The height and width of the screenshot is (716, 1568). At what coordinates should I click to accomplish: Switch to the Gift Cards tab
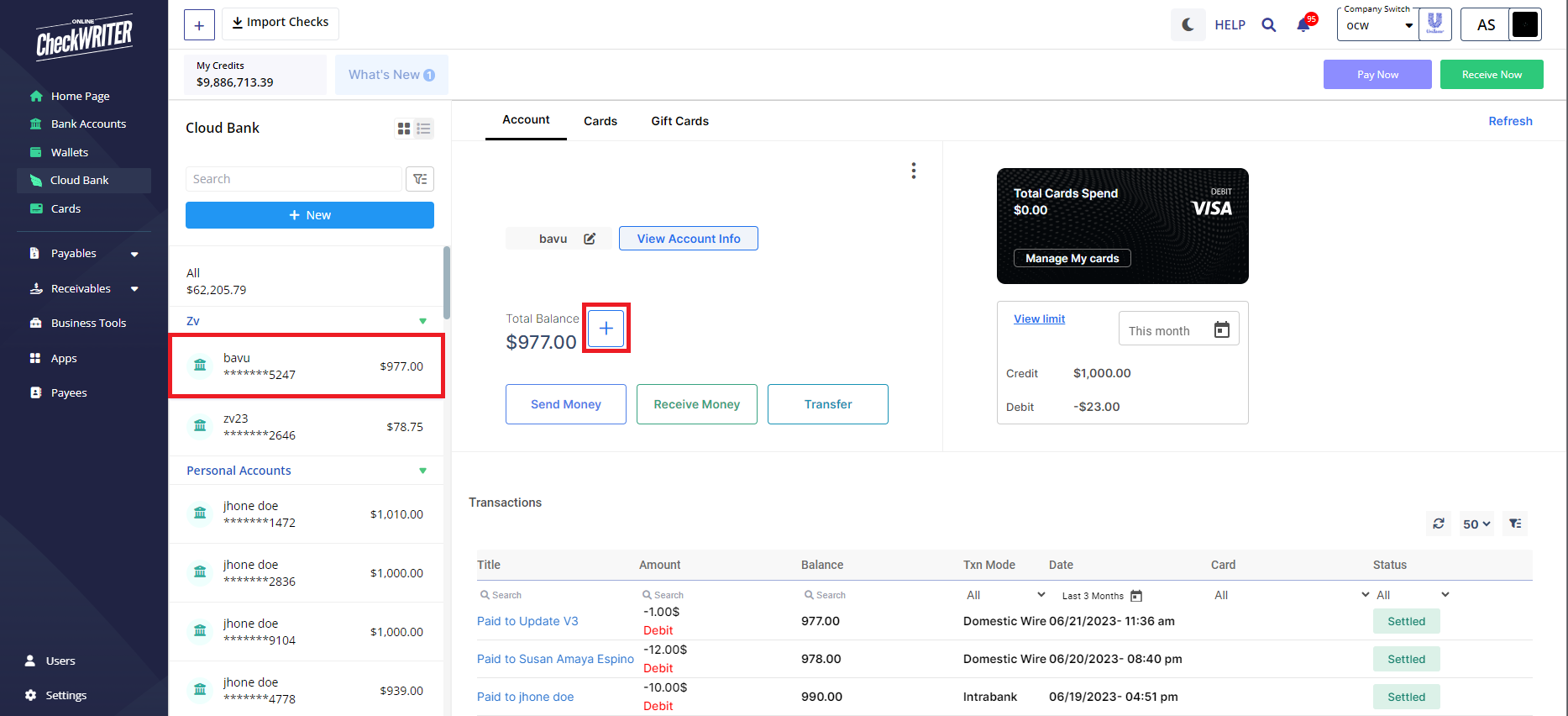point(679,121)
